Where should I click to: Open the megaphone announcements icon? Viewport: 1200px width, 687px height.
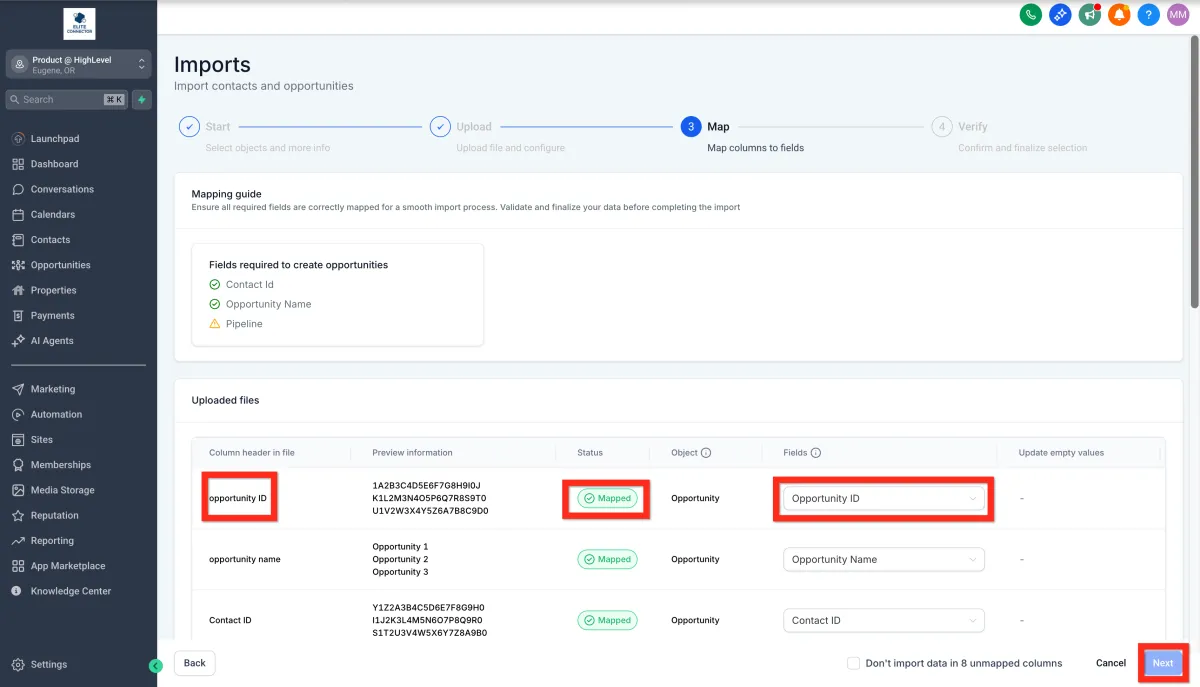[x=1090, y=15]
